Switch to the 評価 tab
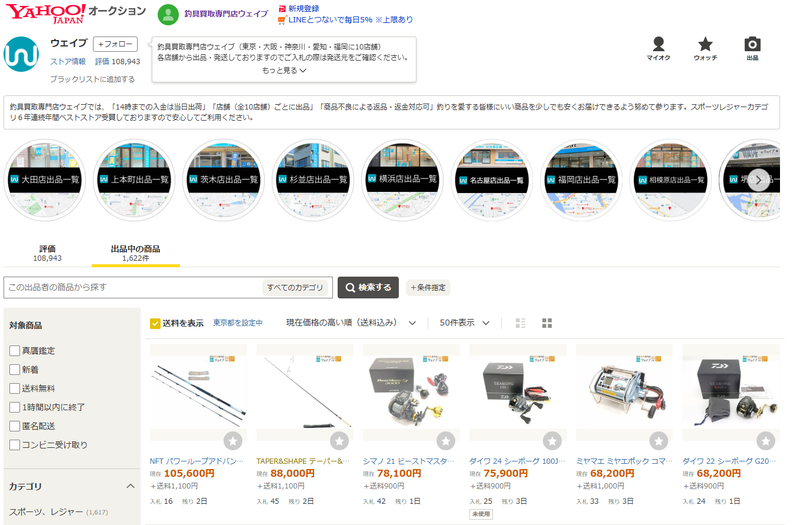The height and width of the screenshot is (525, 800). [47, 253]
